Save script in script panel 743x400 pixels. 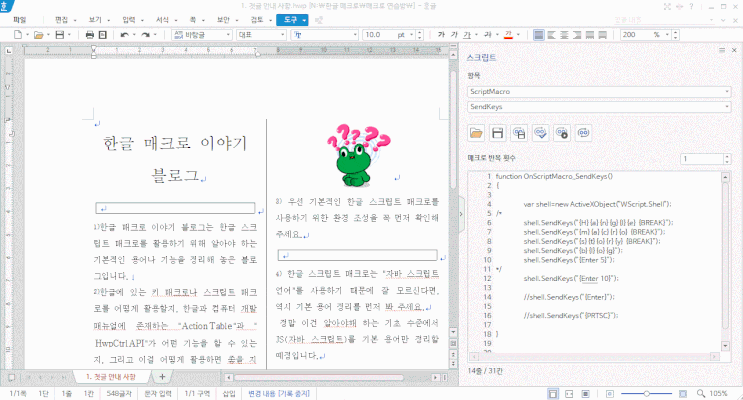[498, 133]
